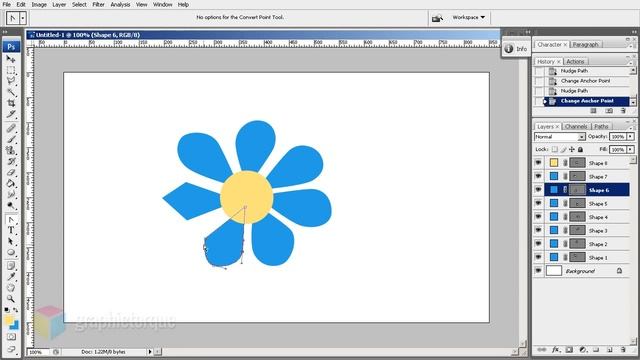Screen dimensions: 640x360
Task: Open the Workspace dropdown
Action: click(469, 17)
